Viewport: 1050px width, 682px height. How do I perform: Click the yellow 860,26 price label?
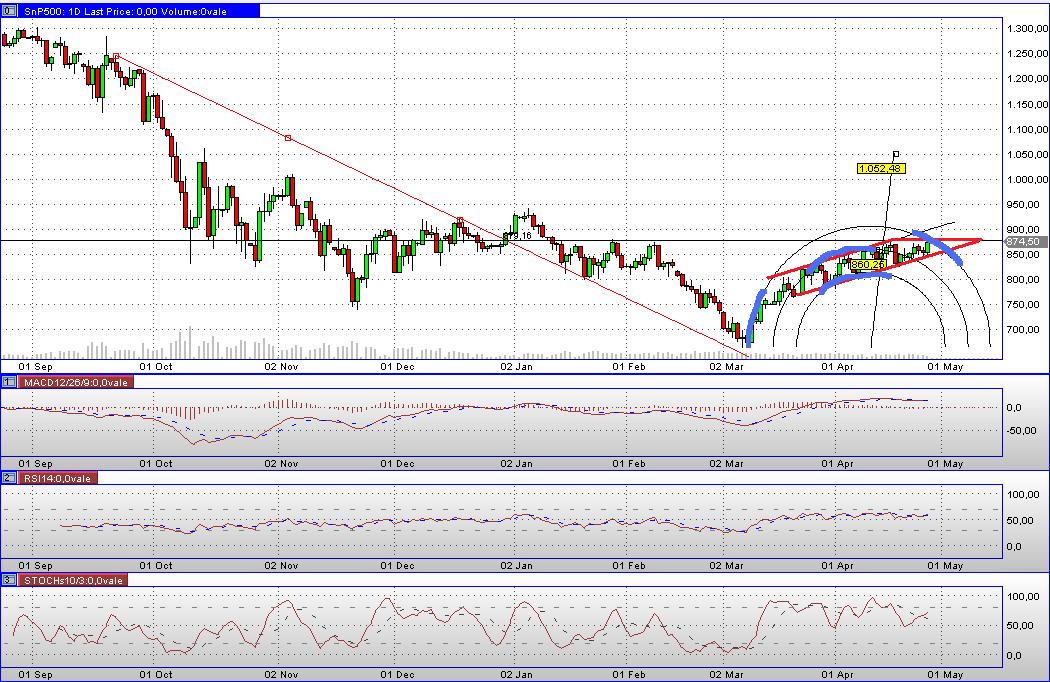[x=868, y=265]
